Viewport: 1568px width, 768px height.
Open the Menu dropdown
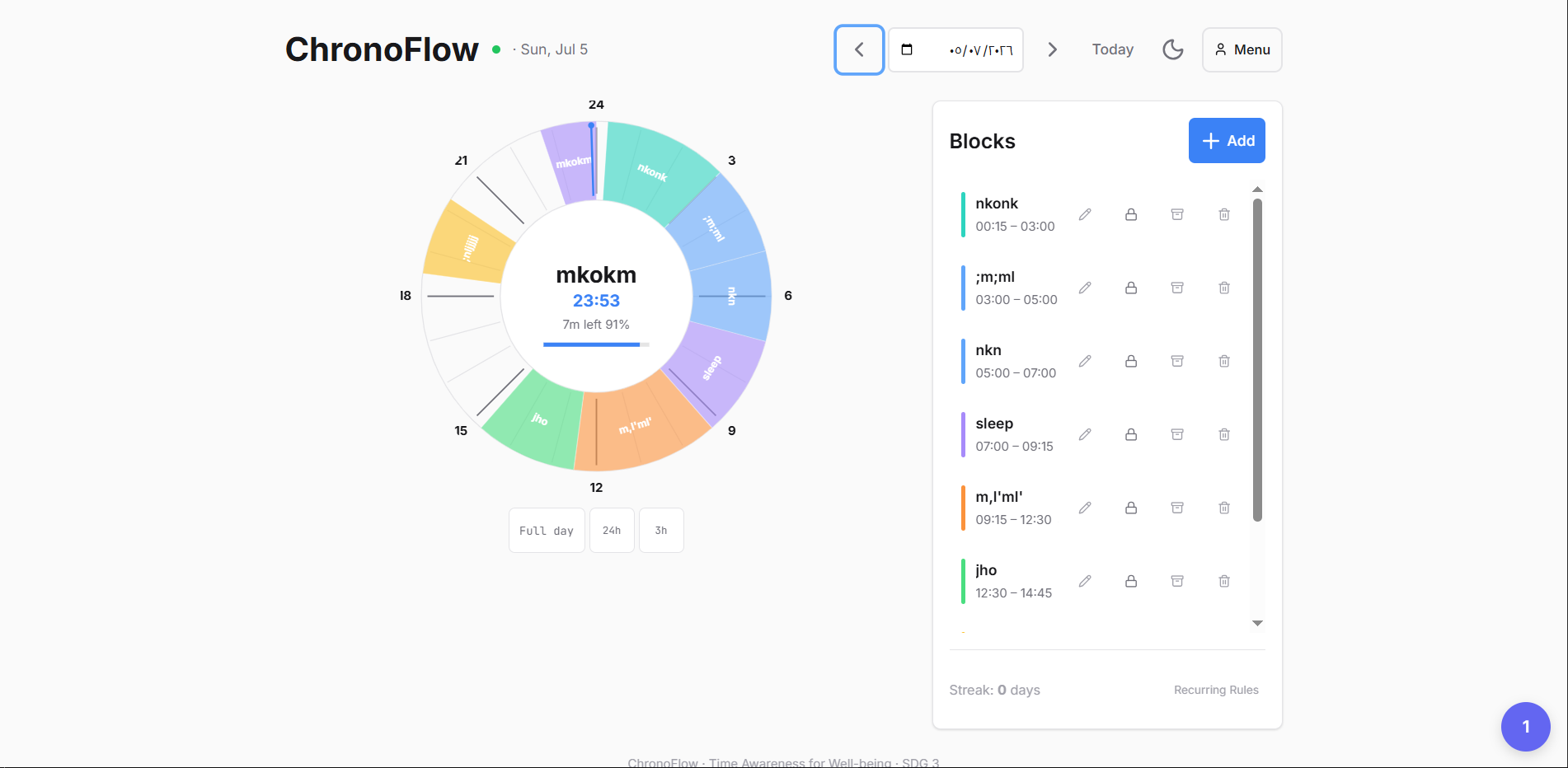[1242, 49]
